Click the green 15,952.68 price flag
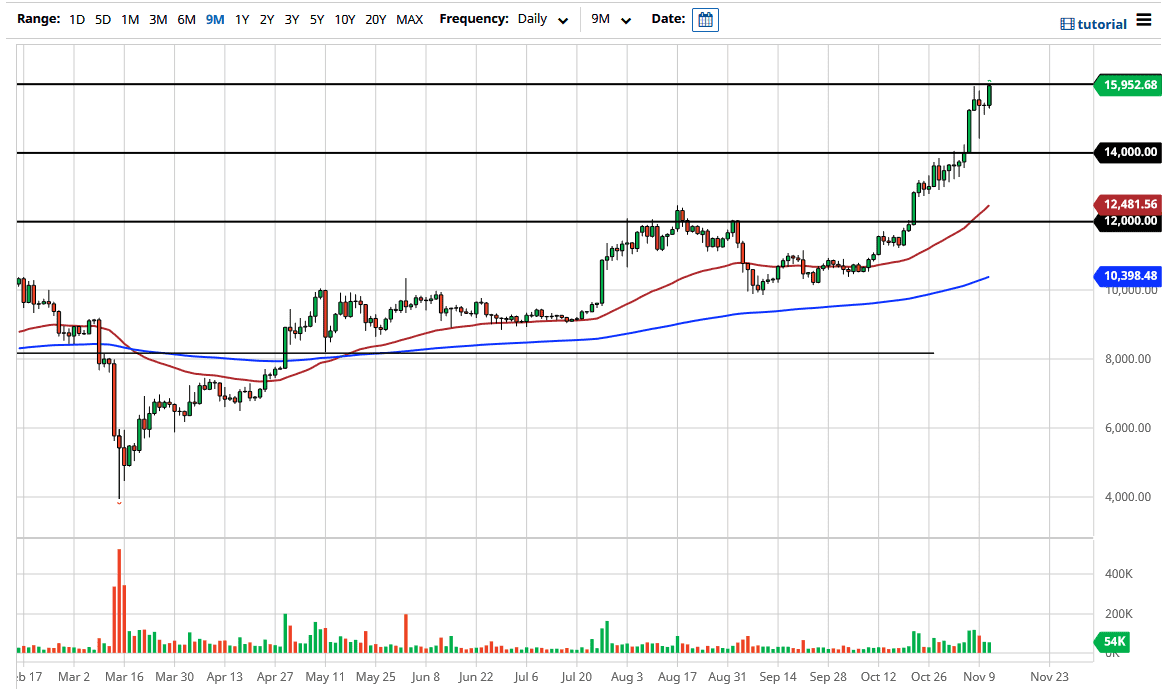This screenshot has height=695, width=1162. tap(1127, 86)
